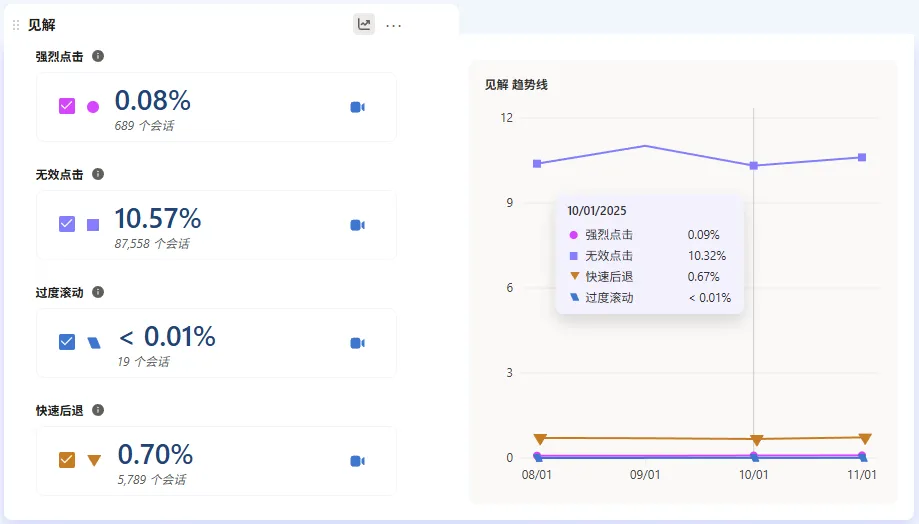This screenshot has width=919, height=524.
Task: Show info tooltip for 过度滚动
Action: pos(98,292)
